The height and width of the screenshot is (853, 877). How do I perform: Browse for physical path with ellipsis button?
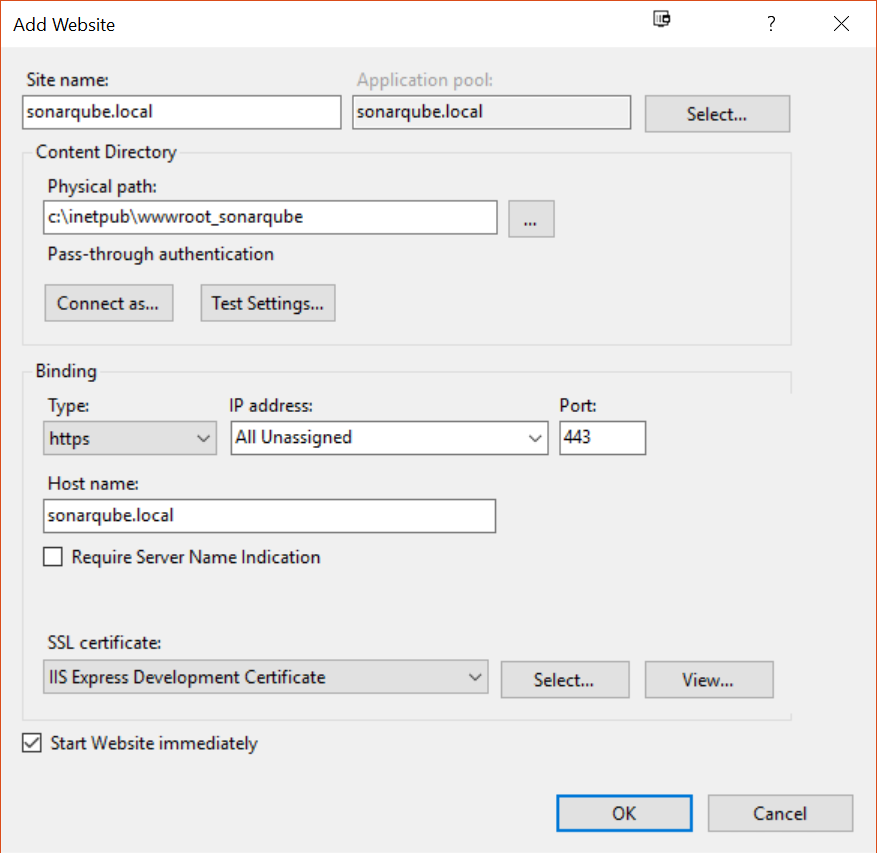tap(531, 219)
